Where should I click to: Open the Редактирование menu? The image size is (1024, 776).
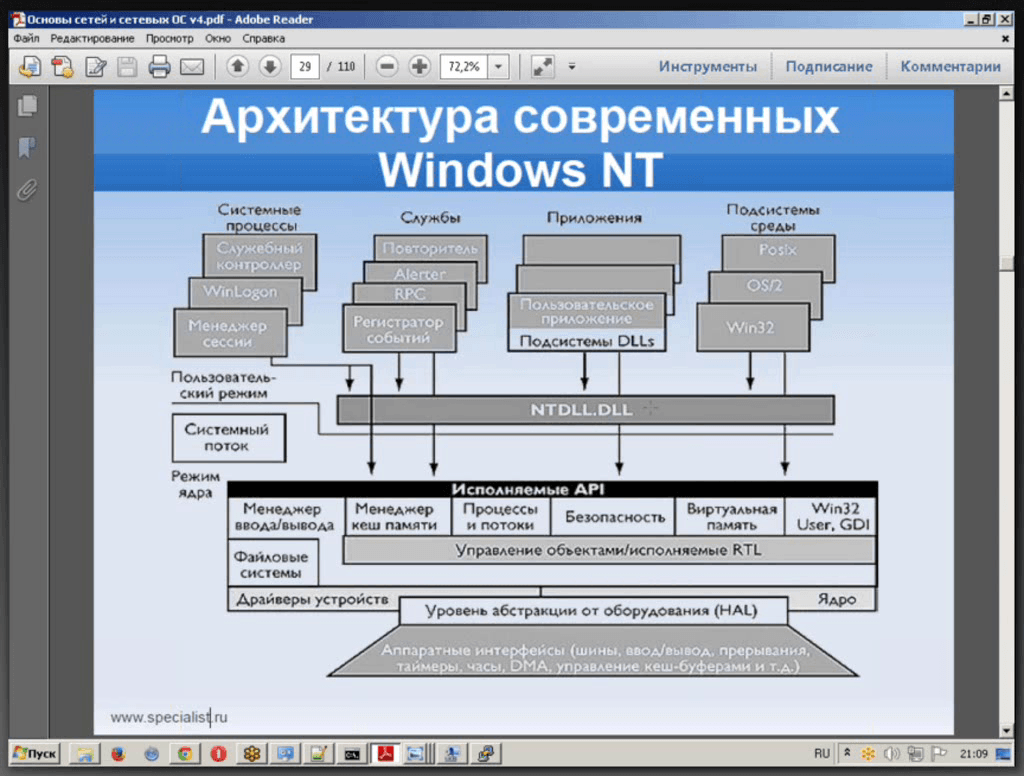pos(92,39)
